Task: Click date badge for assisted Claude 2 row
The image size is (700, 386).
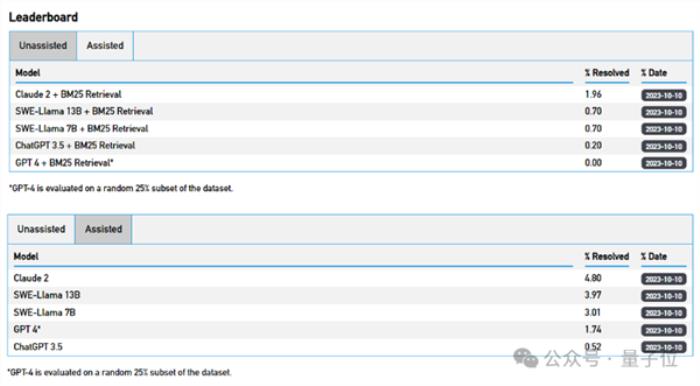Action: [x=664, y=279]
